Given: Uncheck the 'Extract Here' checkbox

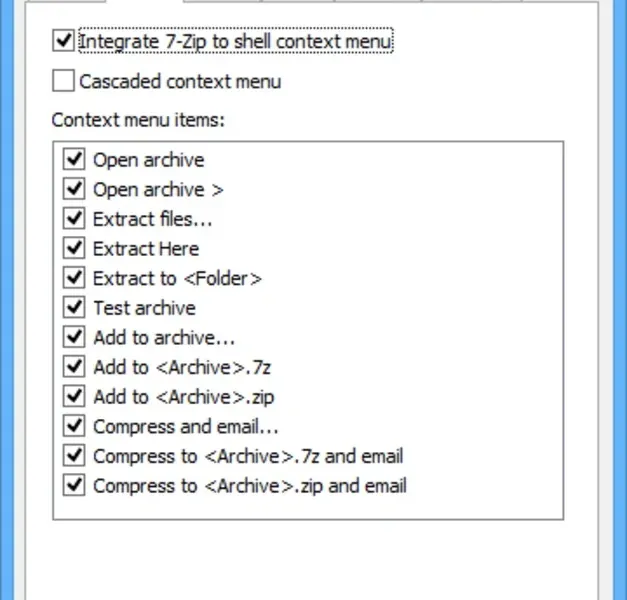Looking at the screenshot, I should [74, 249].
